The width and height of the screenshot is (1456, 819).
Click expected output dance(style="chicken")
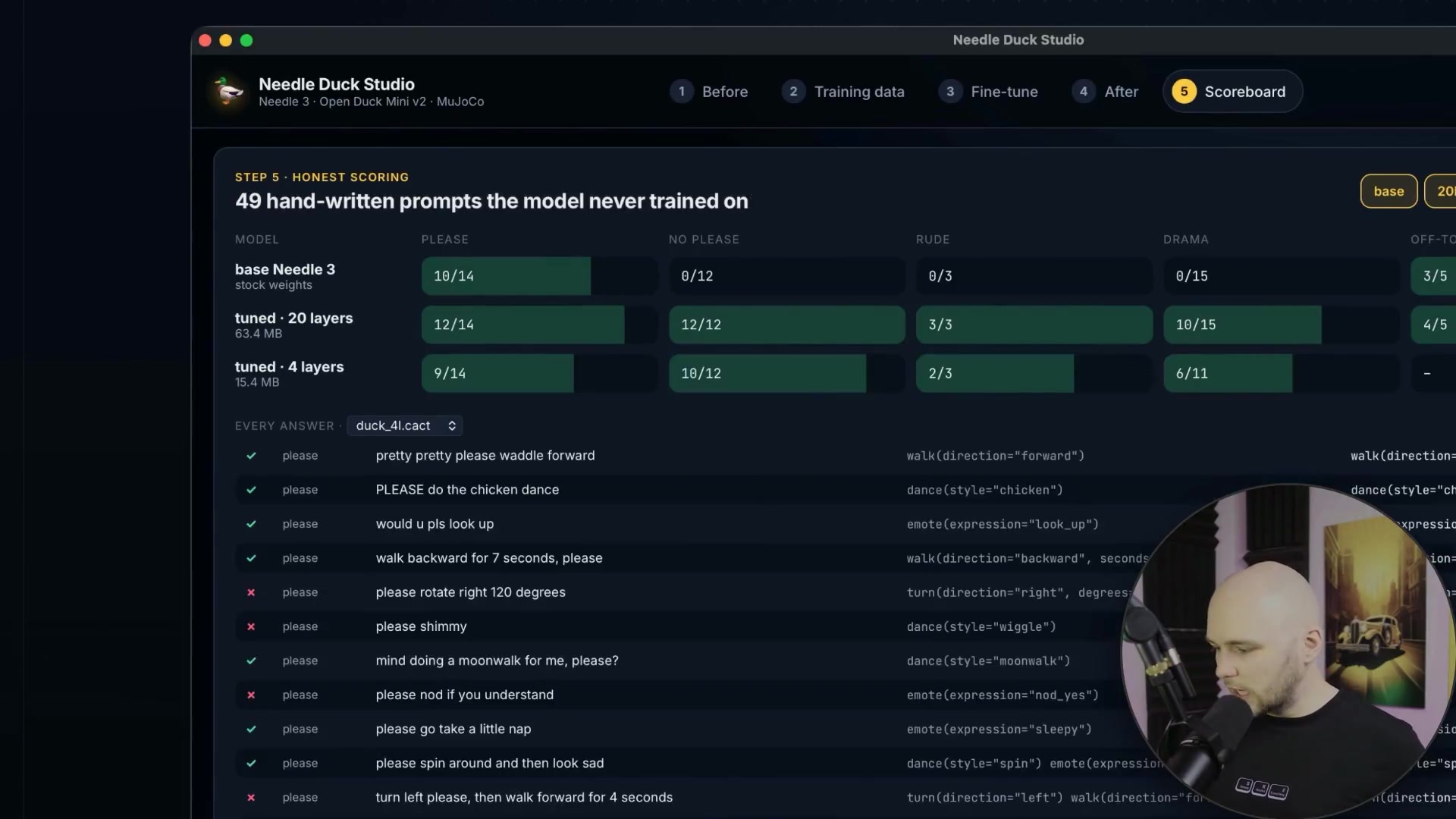(984, 490)
